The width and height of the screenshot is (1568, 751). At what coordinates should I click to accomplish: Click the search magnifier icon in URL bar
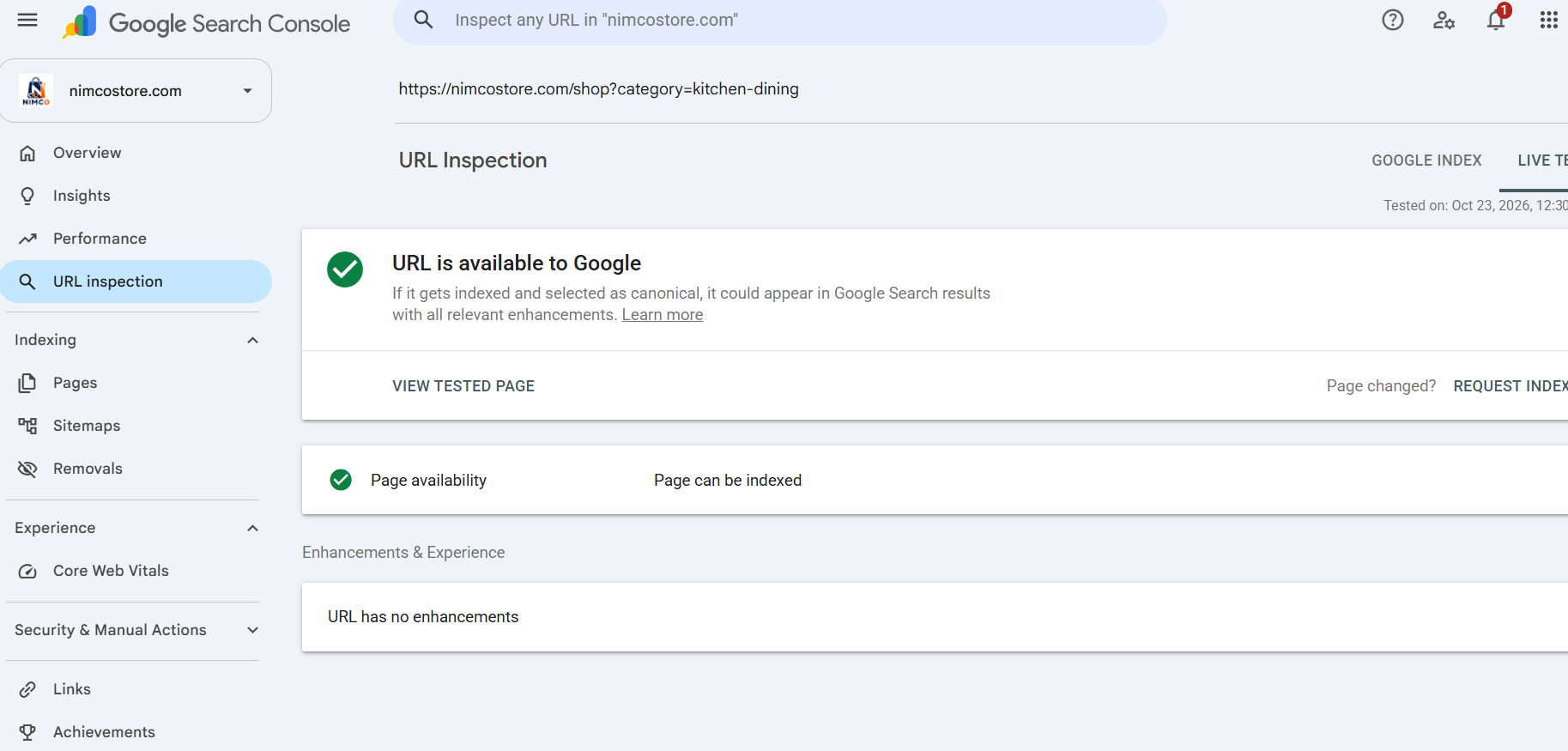click(x=423, y=20)
